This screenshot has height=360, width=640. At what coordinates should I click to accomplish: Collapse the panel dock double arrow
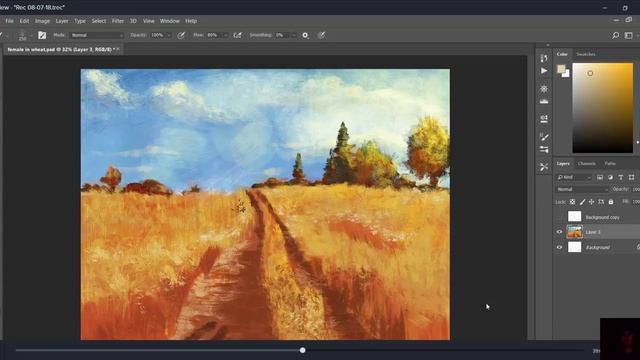[x=548, y=45]
